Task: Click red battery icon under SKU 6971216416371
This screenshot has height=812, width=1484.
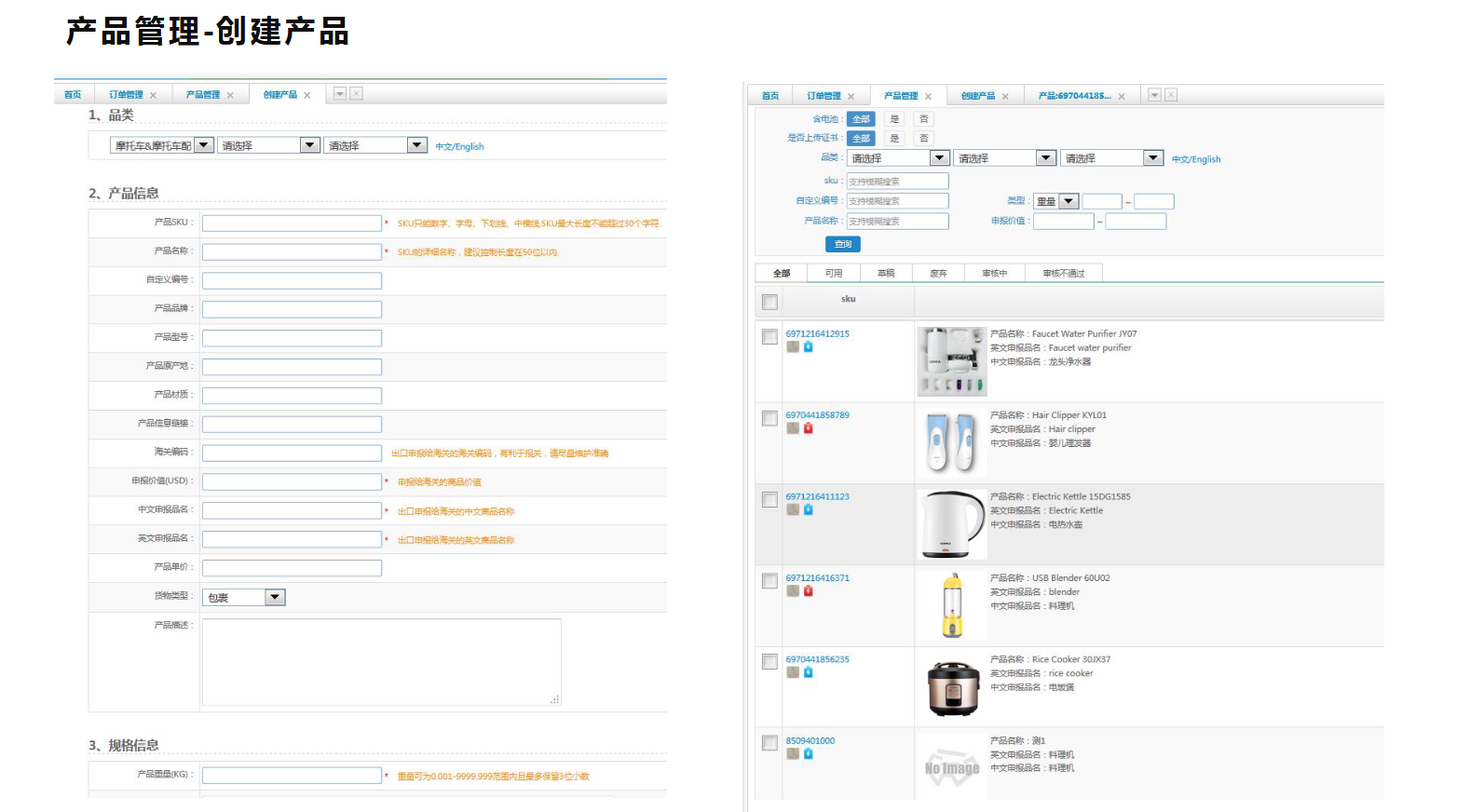Action: click(x=808, y=590)
